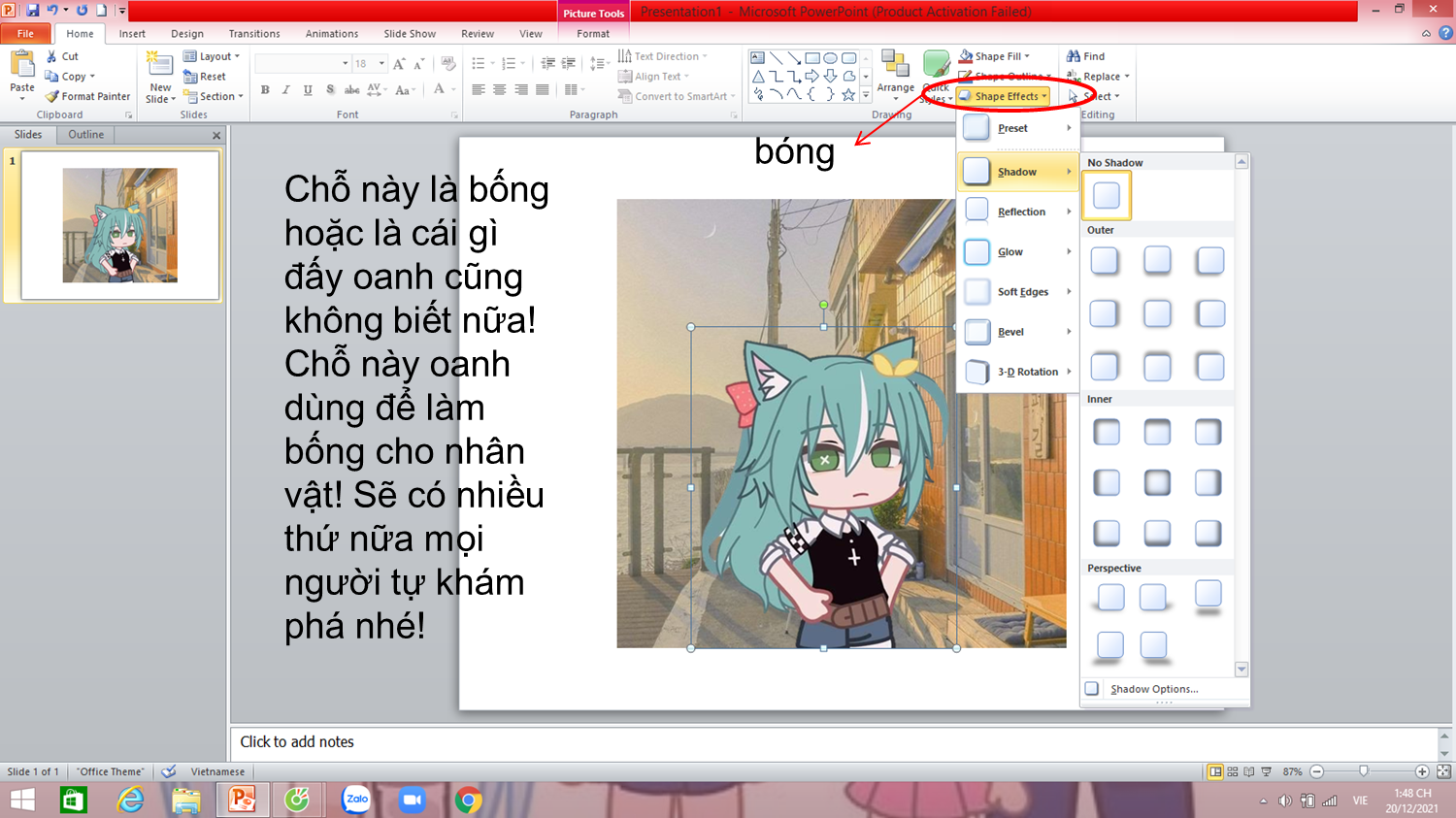Click the Paste icon in Clipboard group
The width and height of the screenshot is (1456, 818).
click(21, 65)
